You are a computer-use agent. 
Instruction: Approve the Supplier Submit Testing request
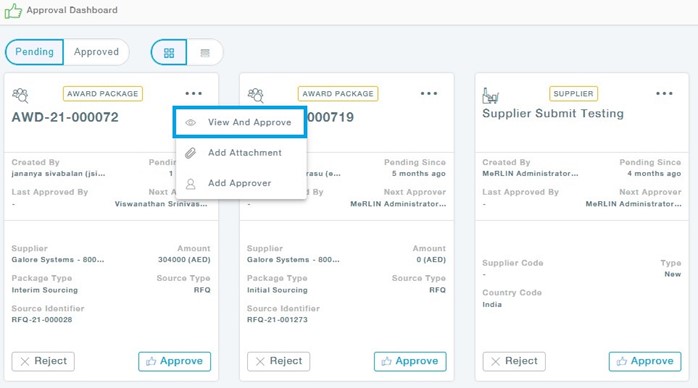tap(645, 361)
